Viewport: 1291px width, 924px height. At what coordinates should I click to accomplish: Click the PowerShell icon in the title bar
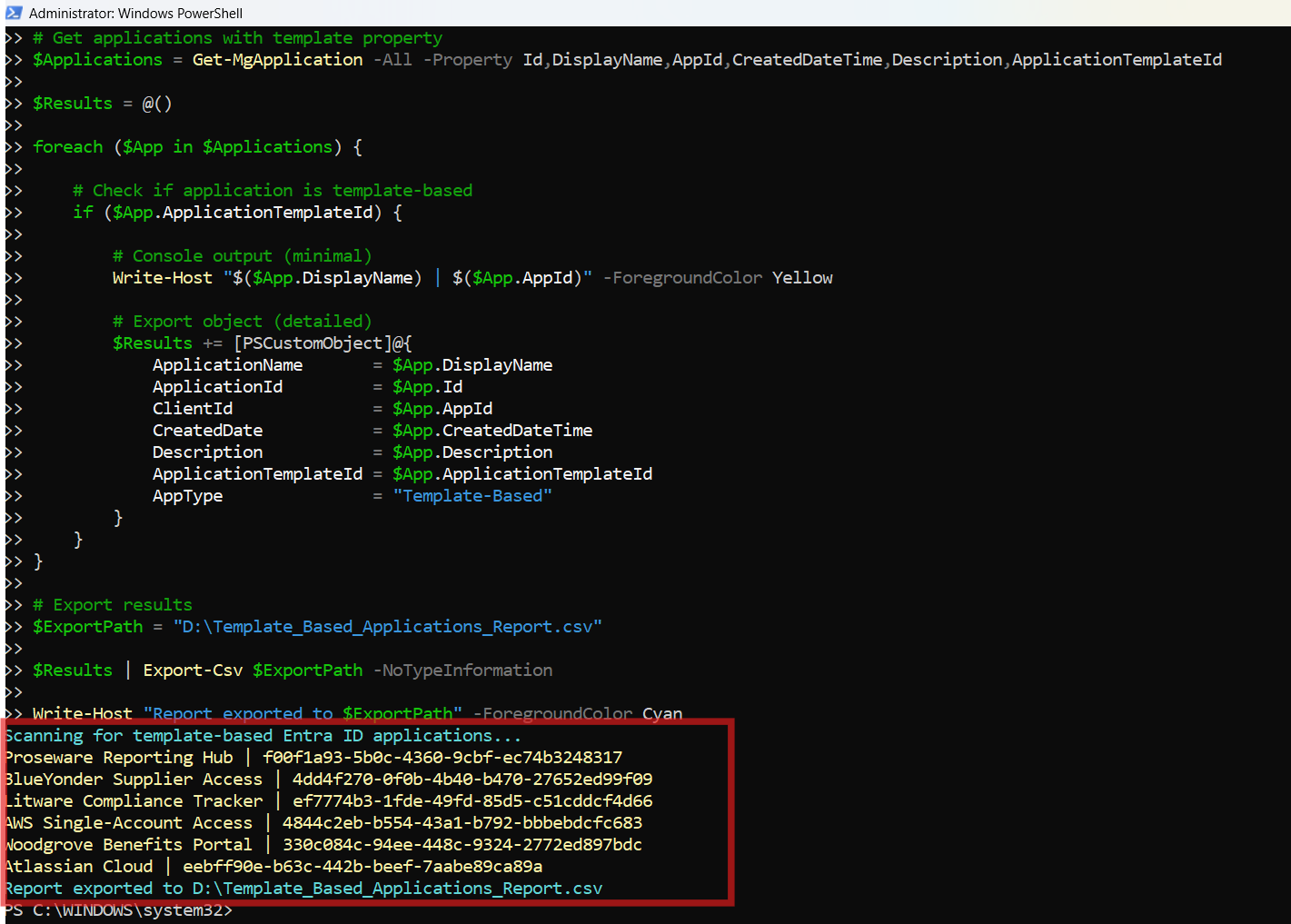coord(13,13)
